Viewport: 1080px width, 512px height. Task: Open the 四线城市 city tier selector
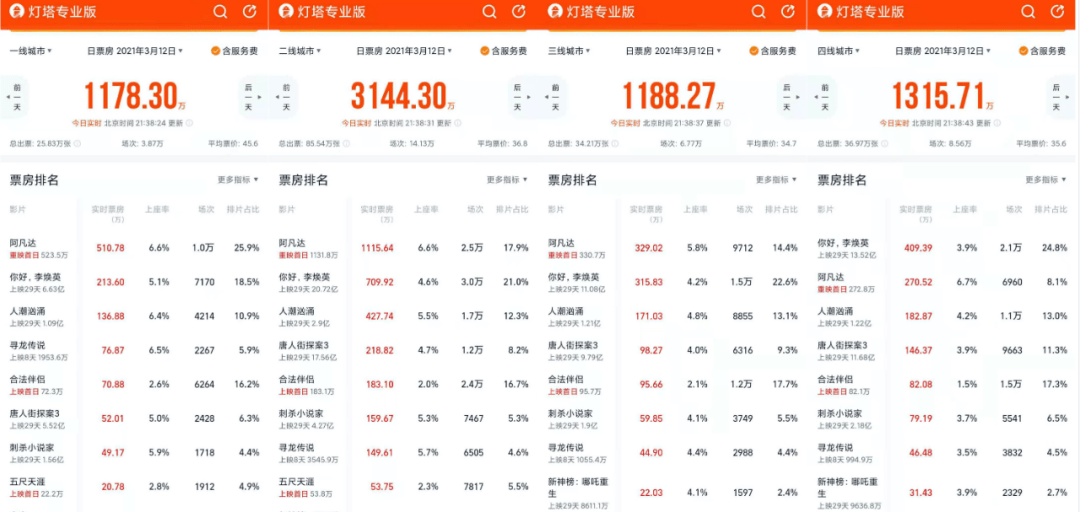click(840, 51)
